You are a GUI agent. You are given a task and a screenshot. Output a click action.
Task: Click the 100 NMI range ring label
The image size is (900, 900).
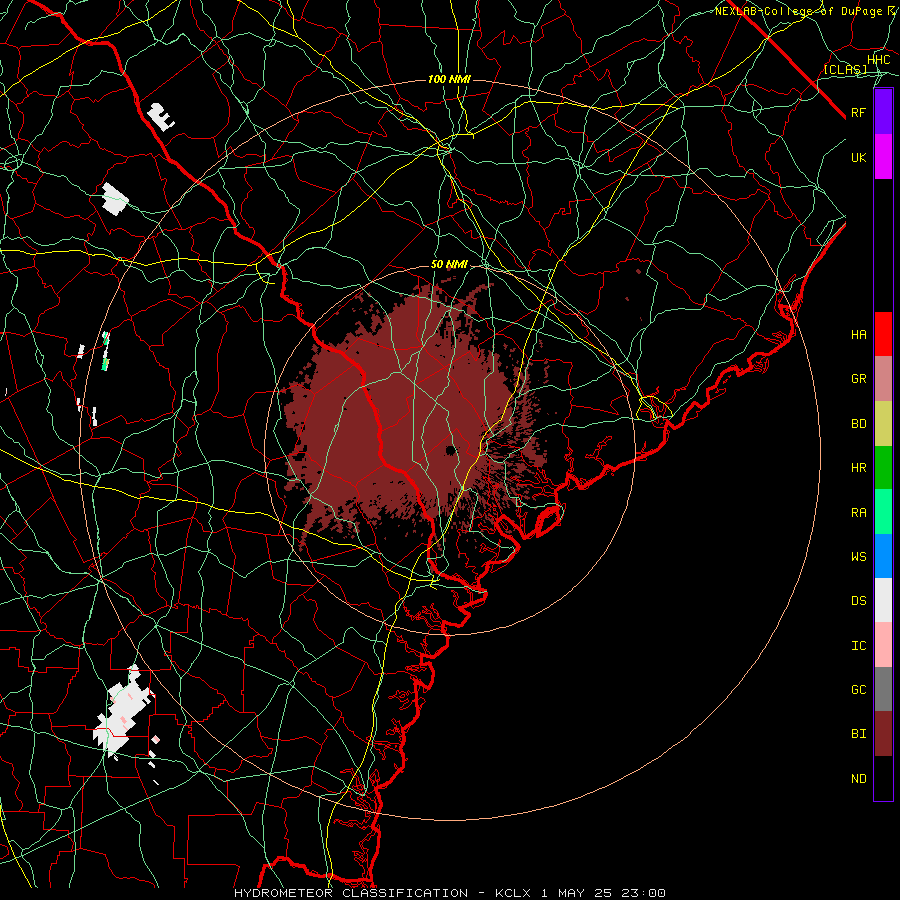[449, 79]
